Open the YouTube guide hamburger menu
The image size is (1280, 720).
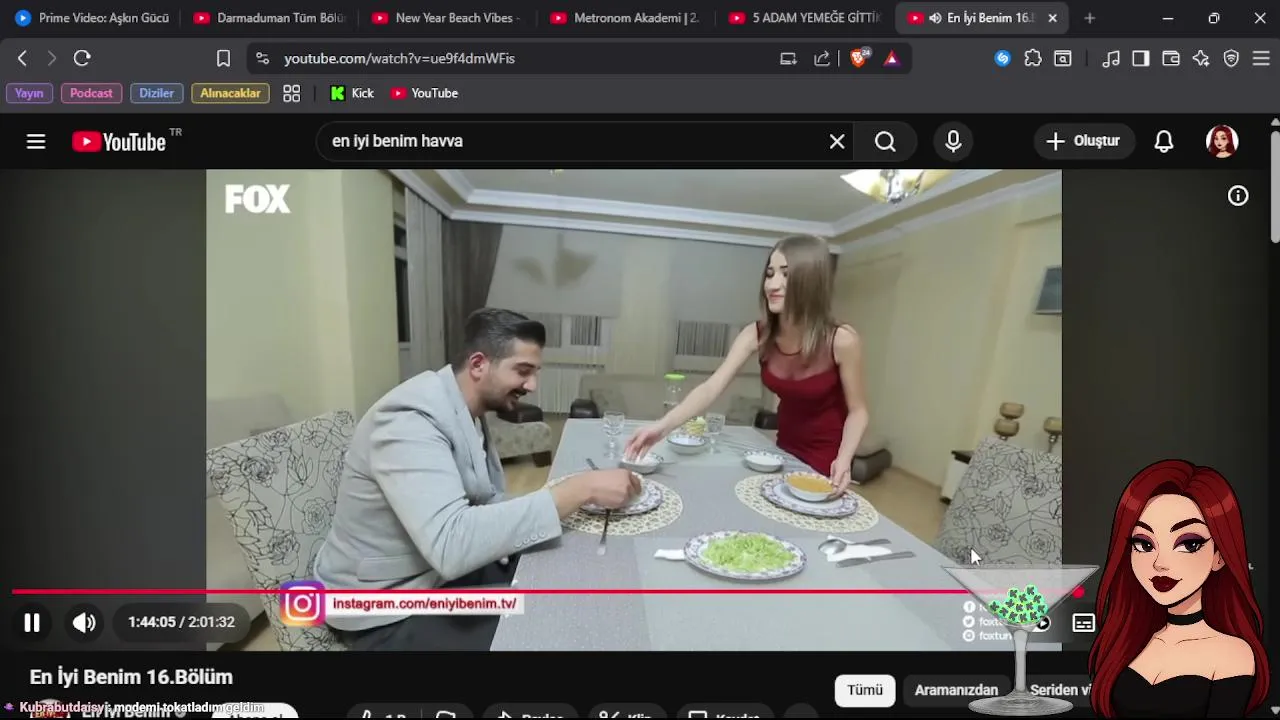36,141
